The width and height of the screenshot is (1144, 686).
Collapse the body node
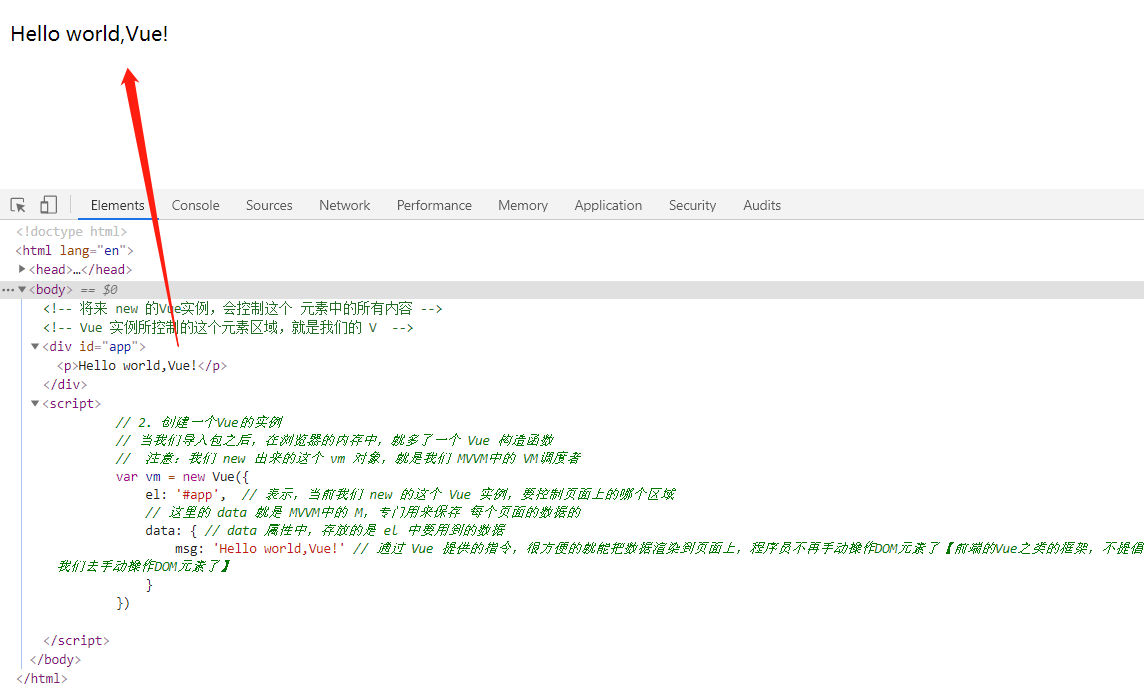(22, 290)
